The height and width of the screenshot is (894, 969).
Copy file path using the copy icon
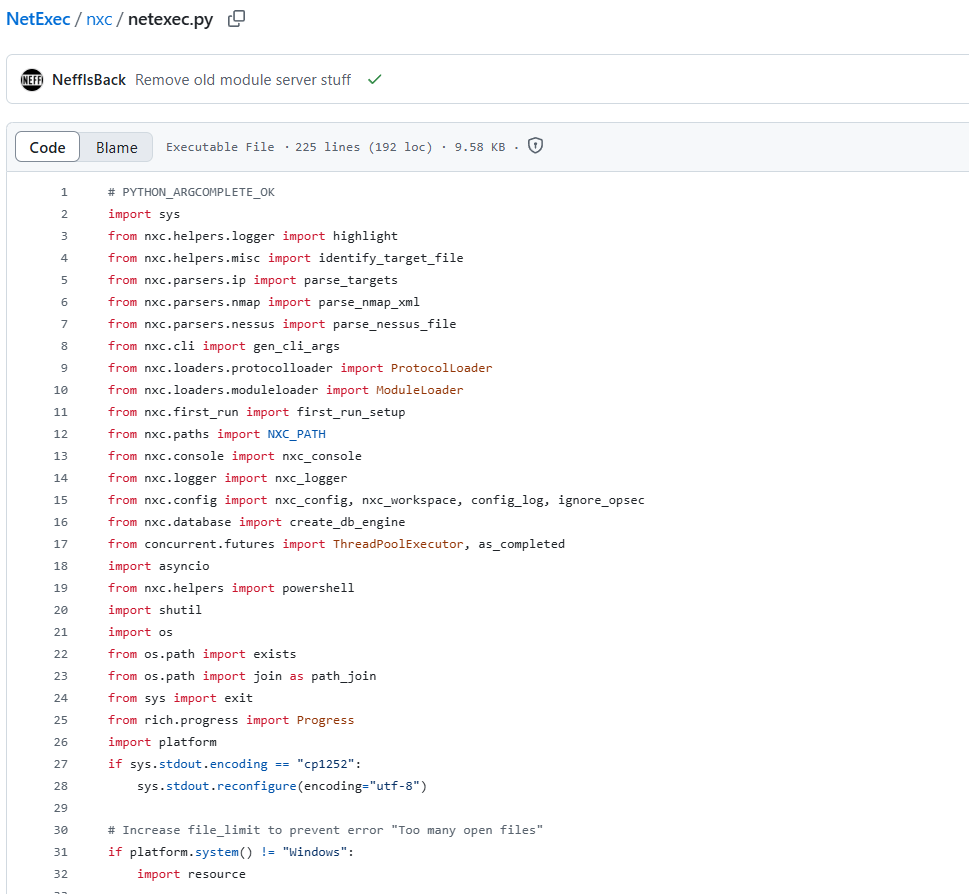point(236,19)
